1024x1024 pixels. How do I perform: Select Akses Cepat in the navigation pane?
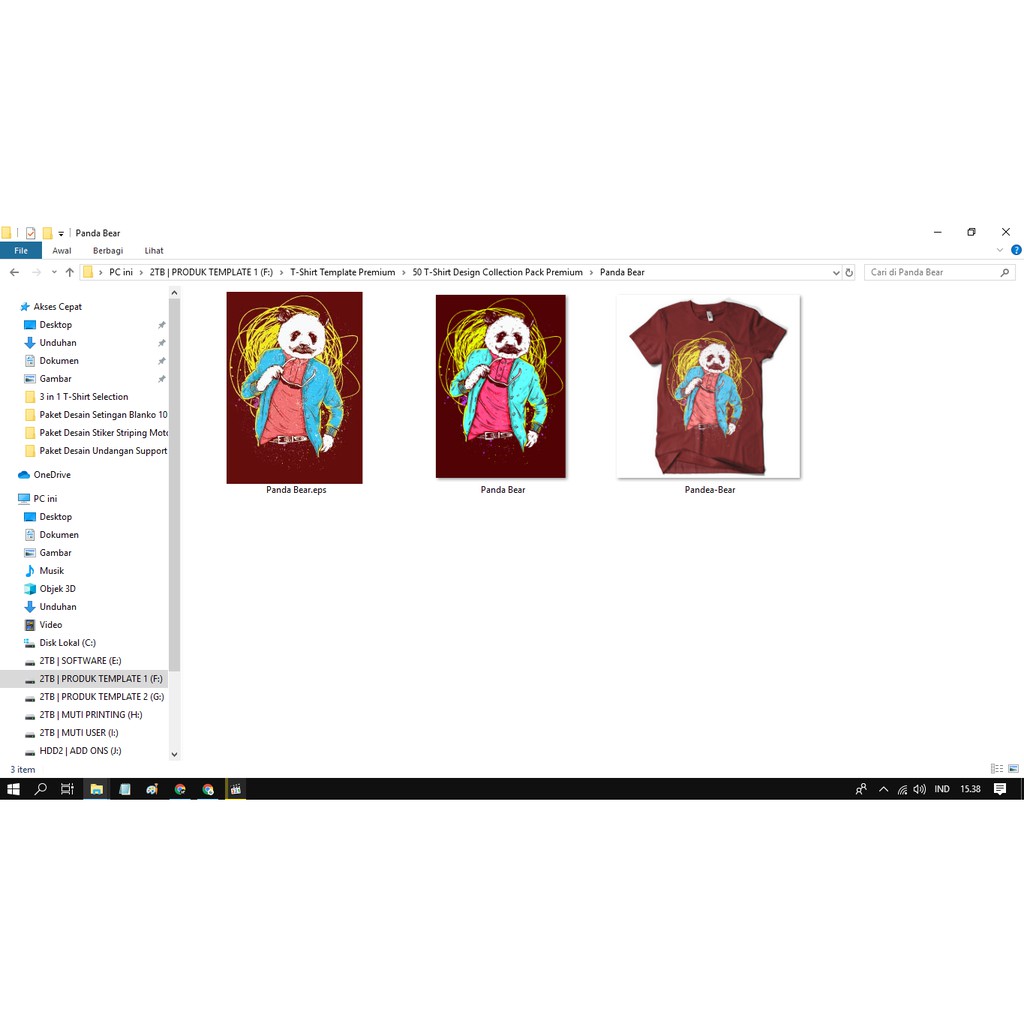click(57, 307)
